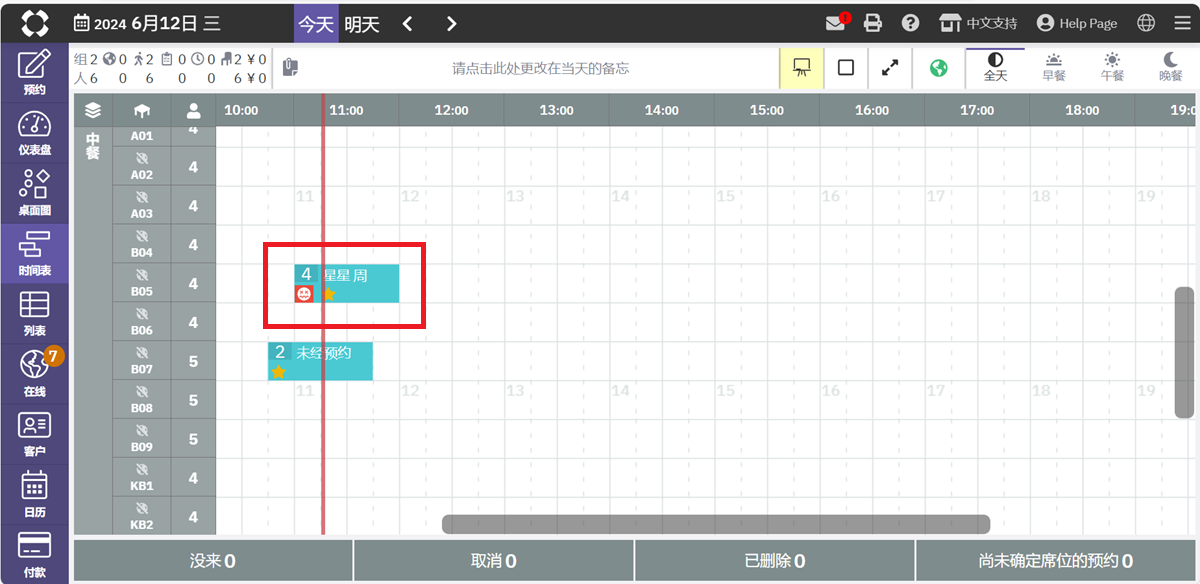Open the 未经预约 walk-in reservation block
Screen dimensions: 1200x584
coord(320,361)
